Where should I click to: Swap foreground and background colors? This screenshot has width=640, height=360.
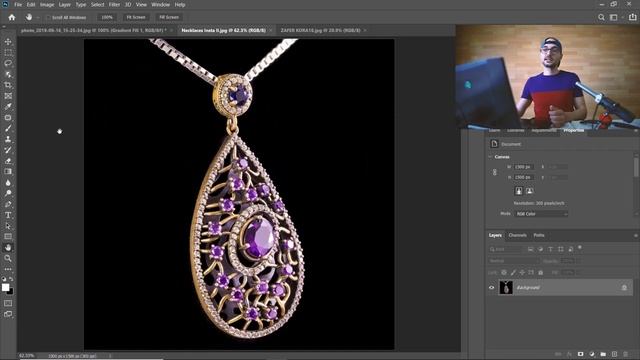click(x=11, y=279)
